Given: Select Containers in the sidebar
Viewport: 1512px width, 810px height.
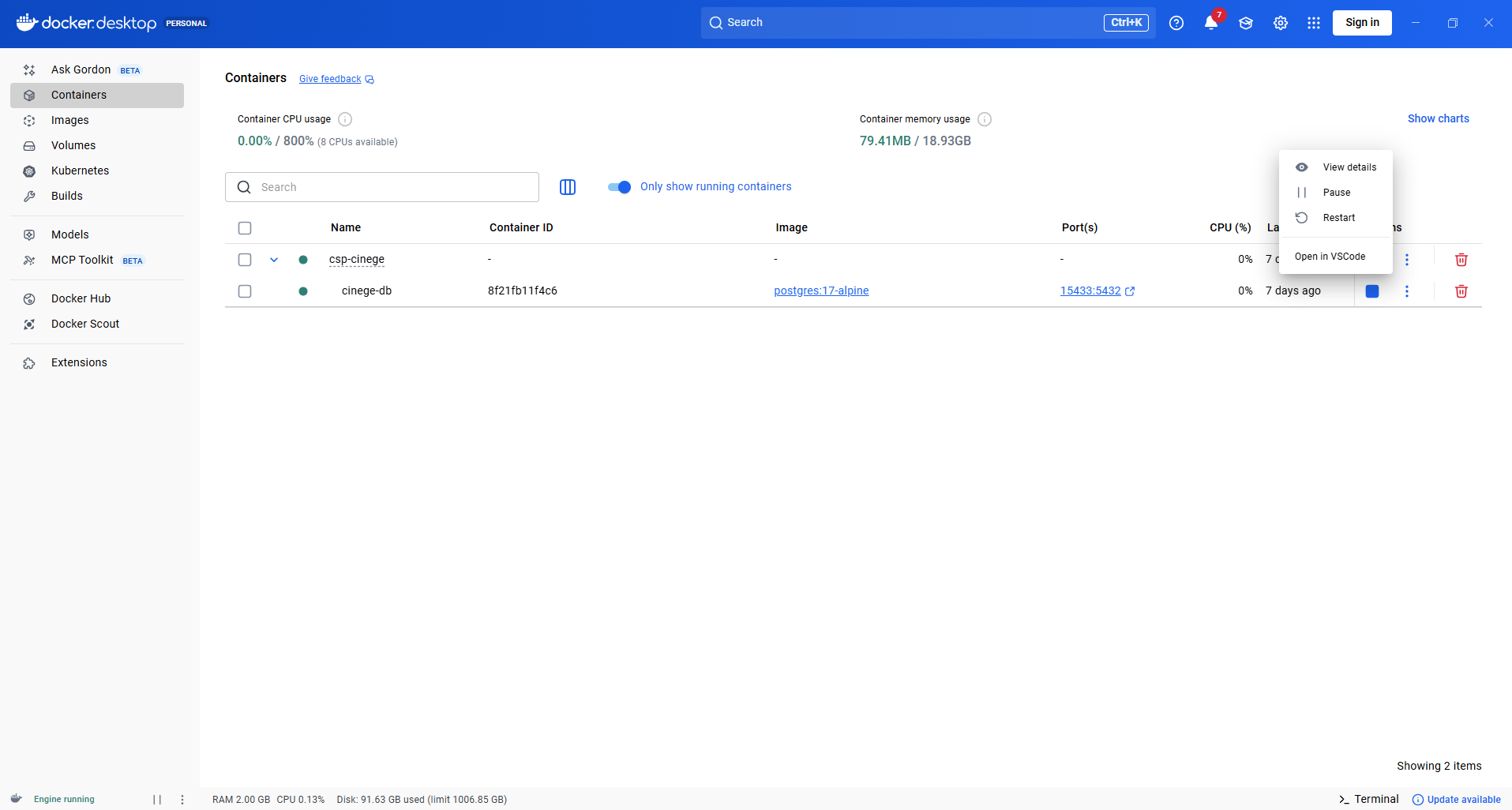Looking at the screenshot, I should tap(97, 95).
